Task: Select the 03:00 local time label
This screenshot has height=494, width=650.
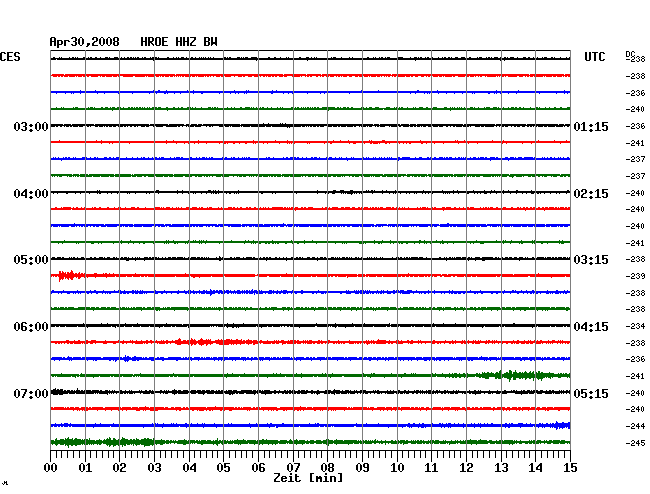Action: (x=31, y=126)
